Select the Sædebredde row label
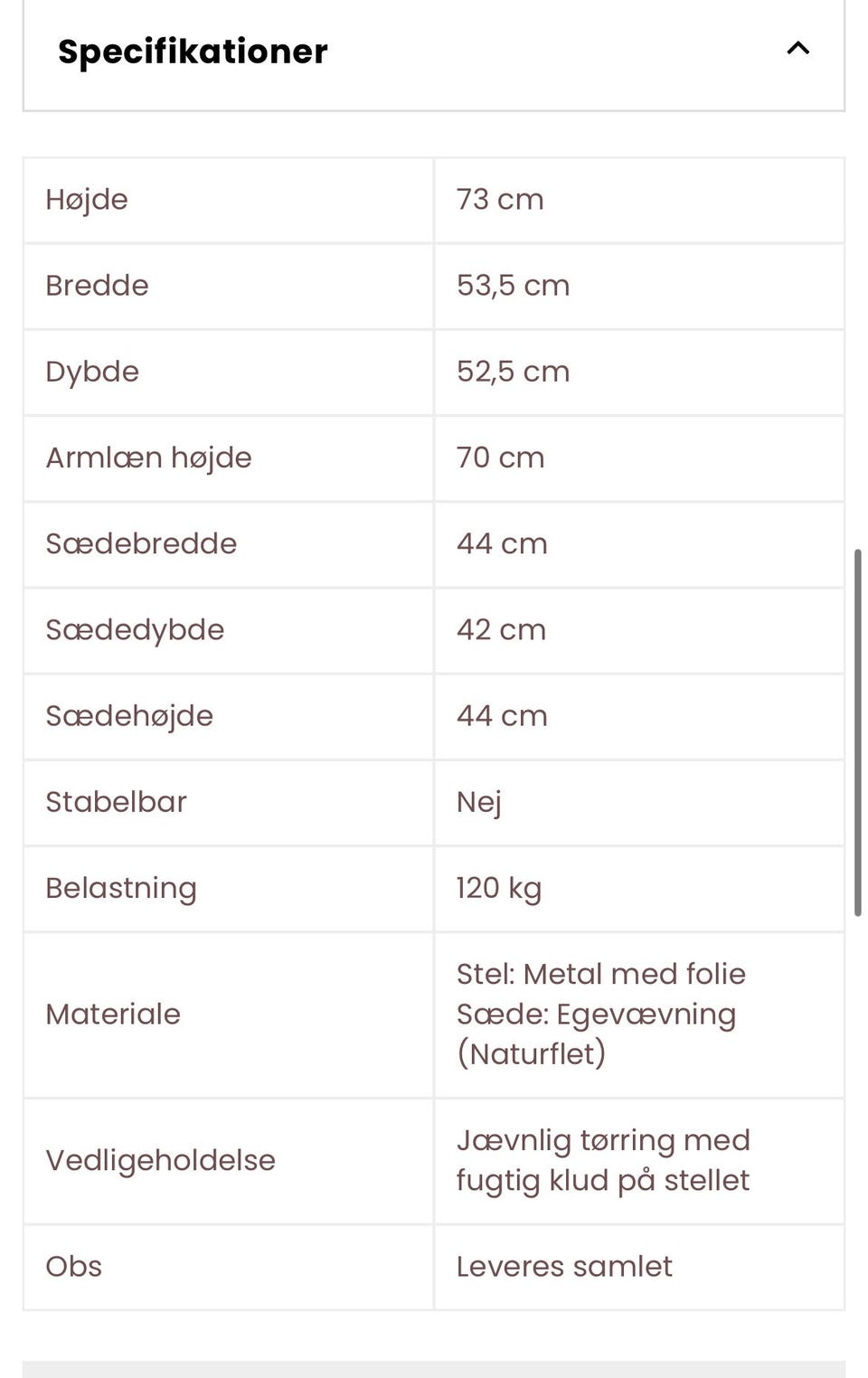The width and height of the screenshot is (868, 1378). pos(141,543)
